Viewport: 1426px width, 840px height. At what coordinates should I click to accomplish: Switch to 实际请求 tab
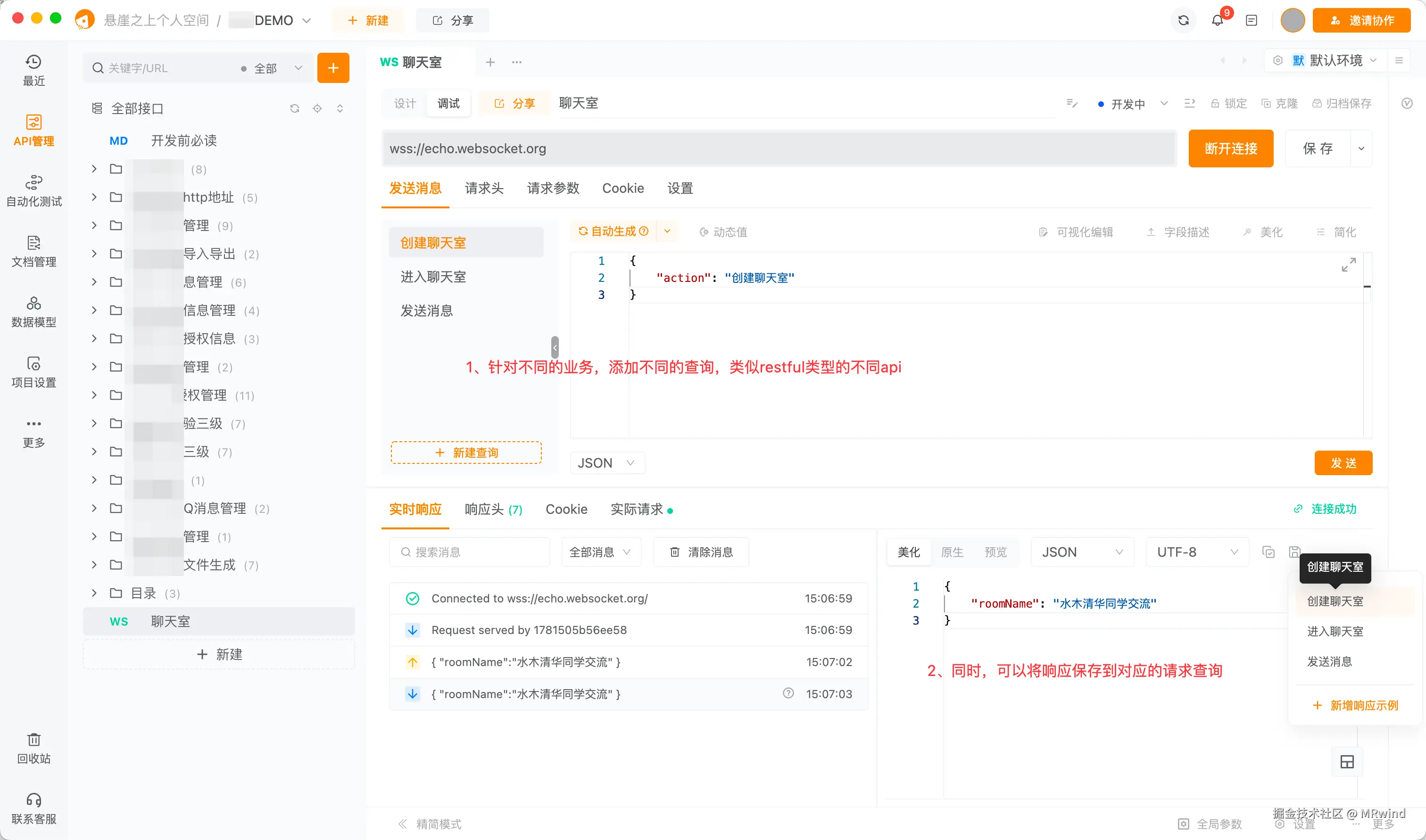pyautogui.click(x=641, y=509)
